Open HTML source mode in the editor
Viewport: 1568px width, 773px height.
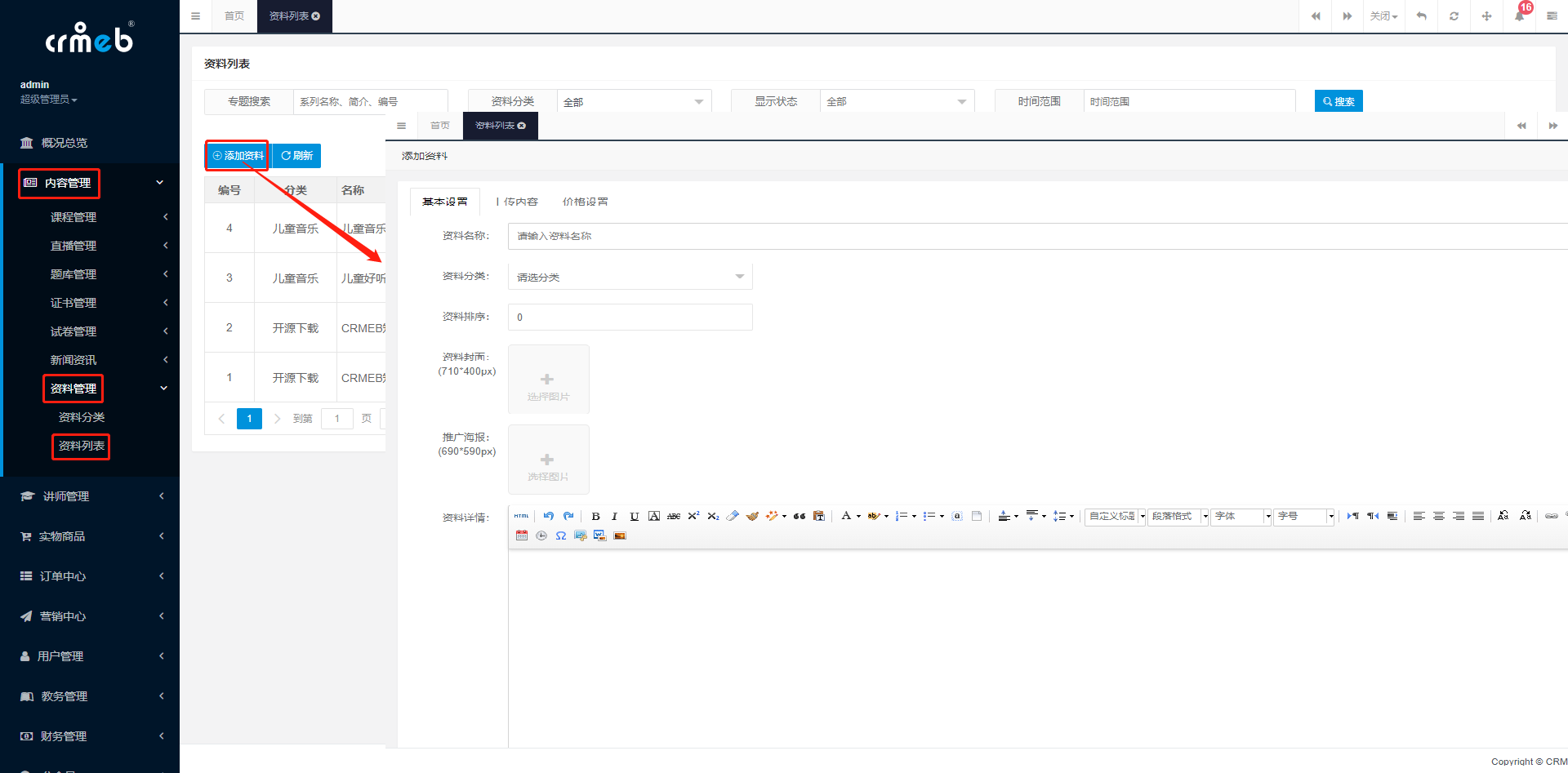pos(521,516)
